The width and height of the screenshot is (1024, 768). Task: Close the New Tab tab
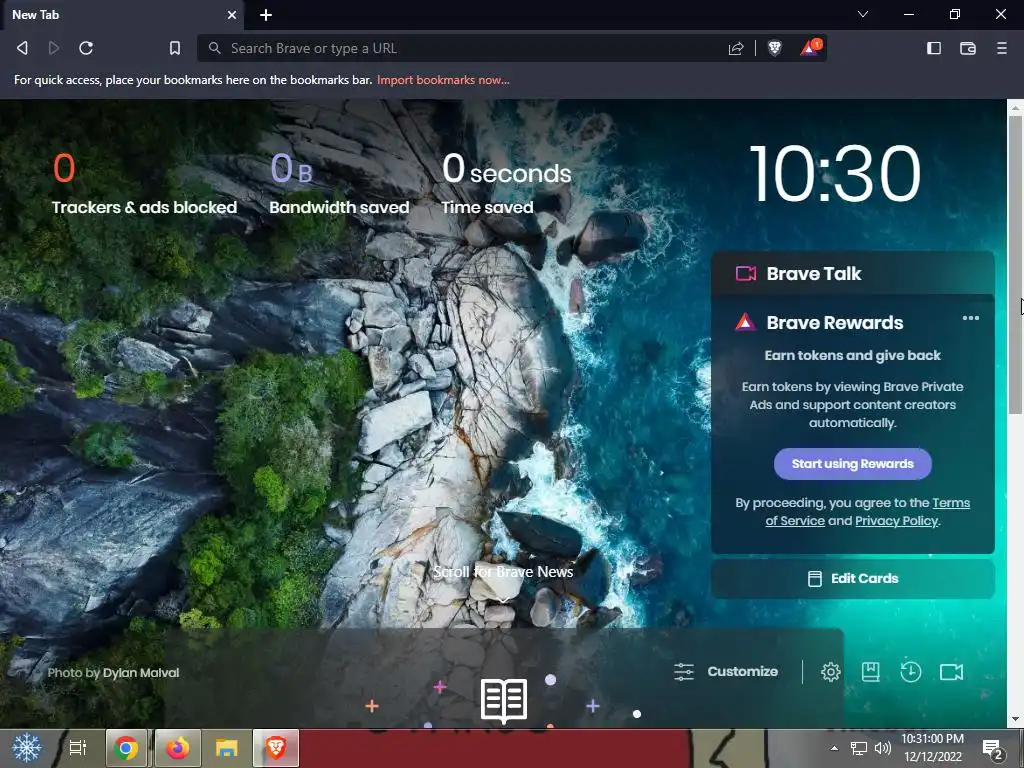click(x=232, y=14)
